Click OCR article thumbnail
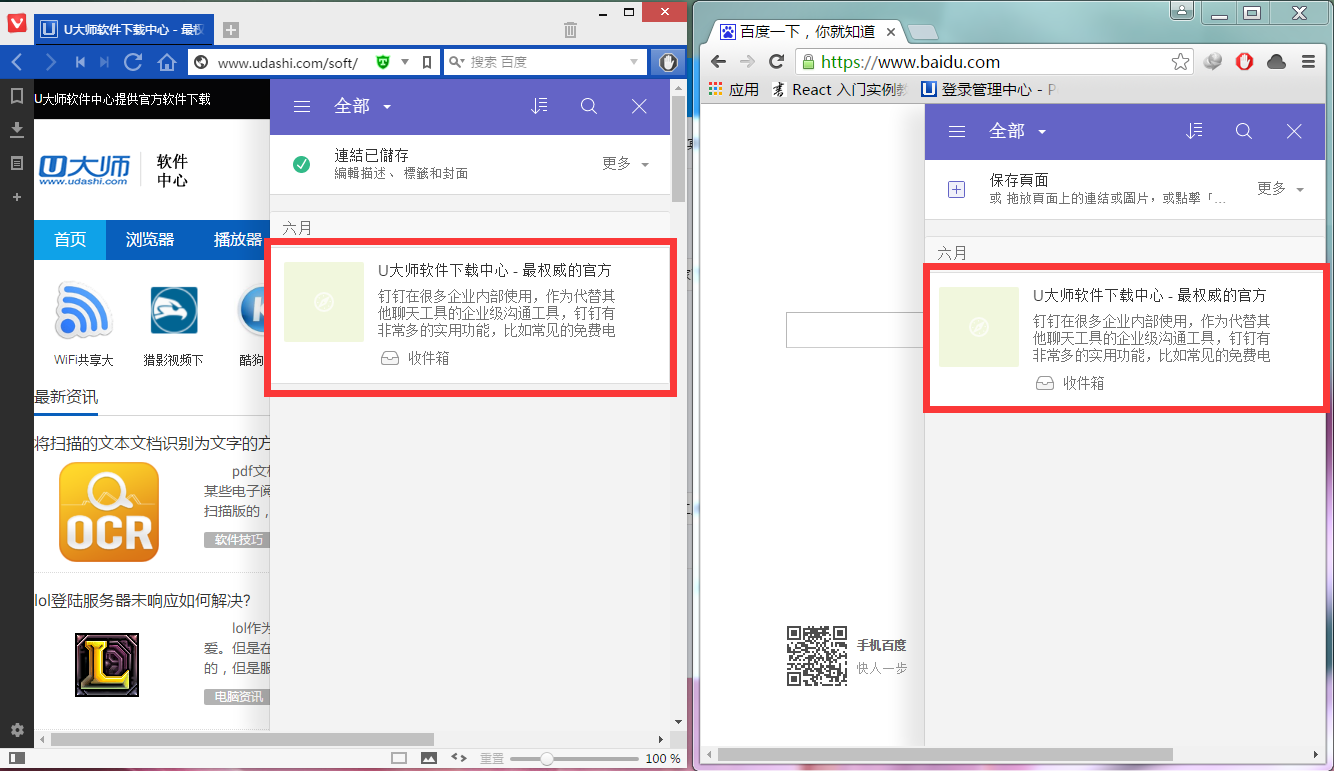 109,511
